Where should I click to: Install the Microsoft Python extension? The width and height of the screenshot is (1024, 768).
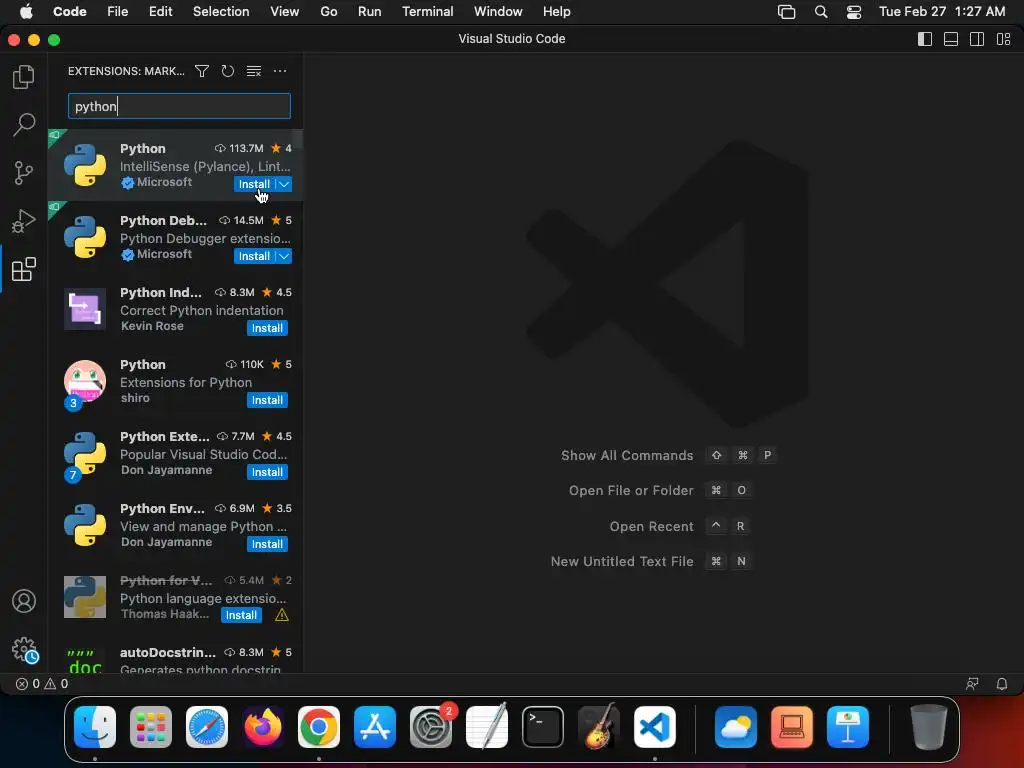point(254,184)
